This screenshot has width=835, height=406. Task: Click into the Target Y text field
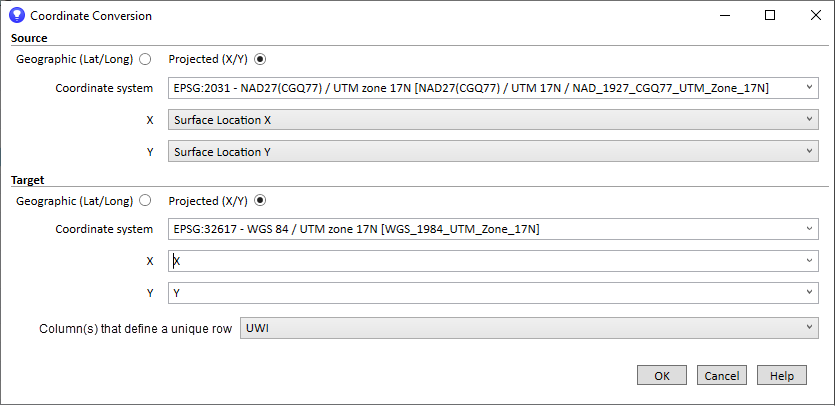(480, 293)
